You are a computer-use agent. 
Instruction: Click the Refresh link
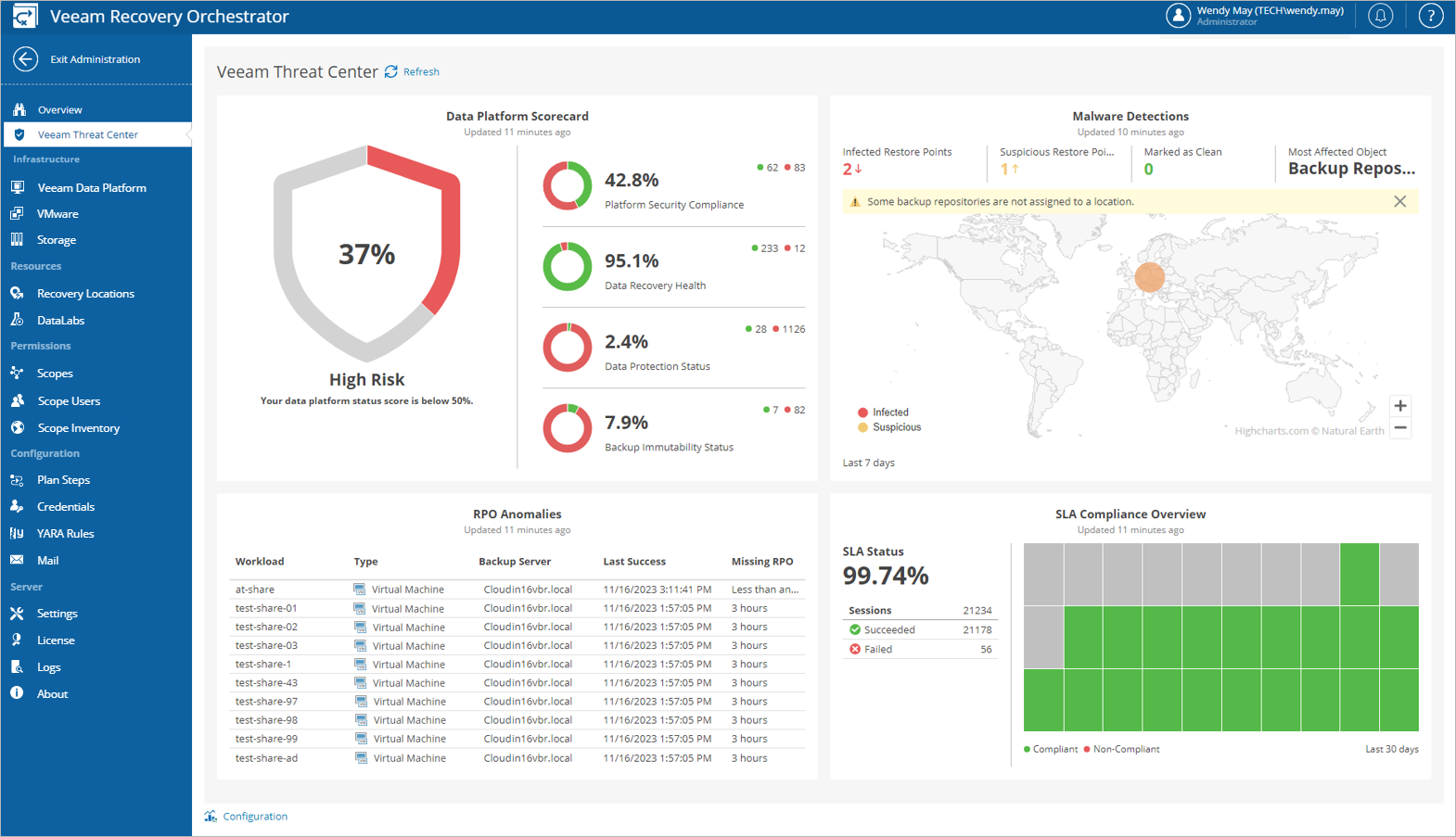tap(421, 72)
